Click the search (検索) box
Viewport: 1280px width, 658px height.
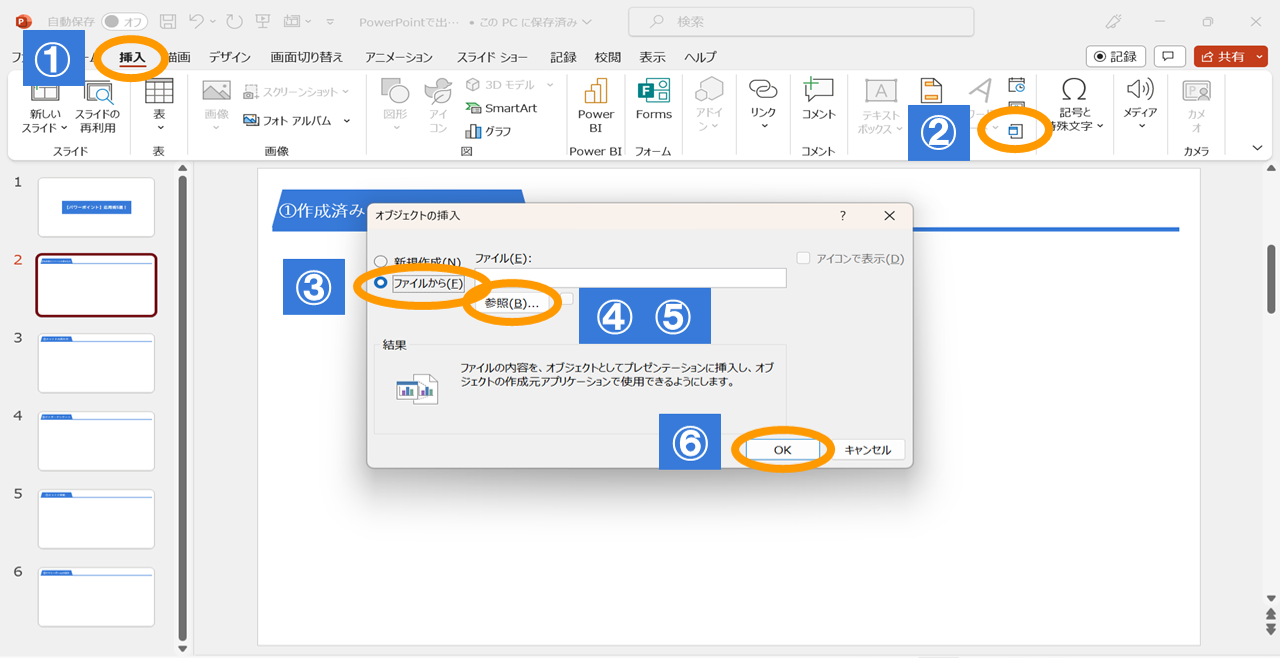801,21
